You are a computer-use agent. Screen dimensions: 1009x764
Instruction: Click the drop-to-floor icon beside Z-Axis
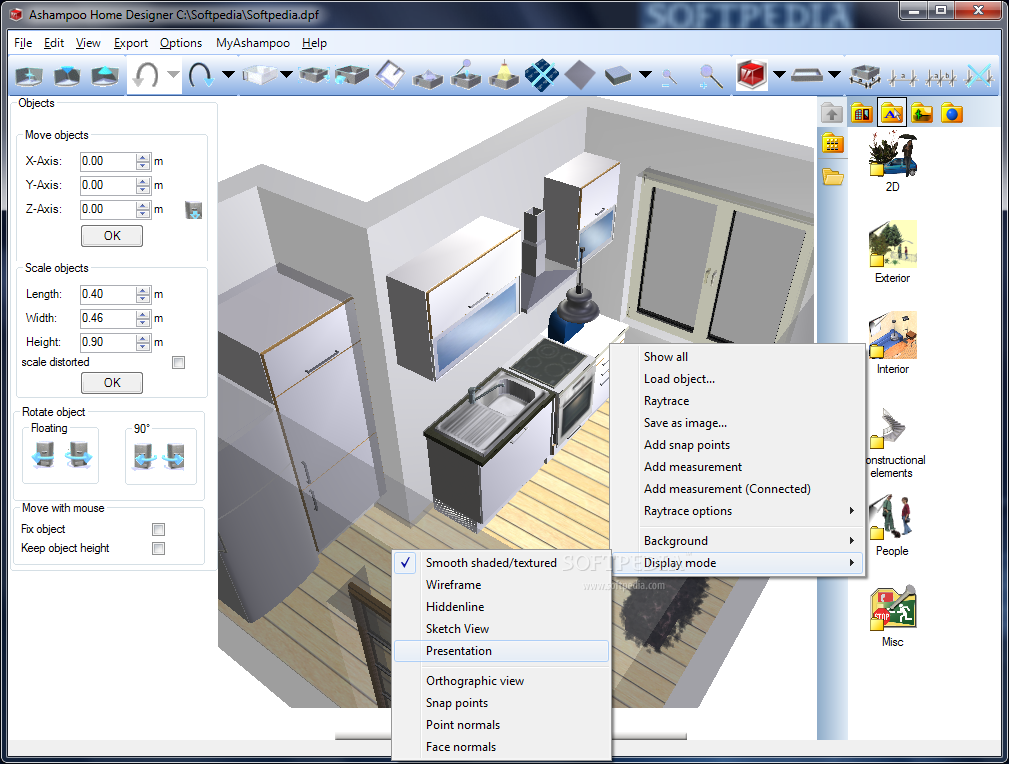194,210
